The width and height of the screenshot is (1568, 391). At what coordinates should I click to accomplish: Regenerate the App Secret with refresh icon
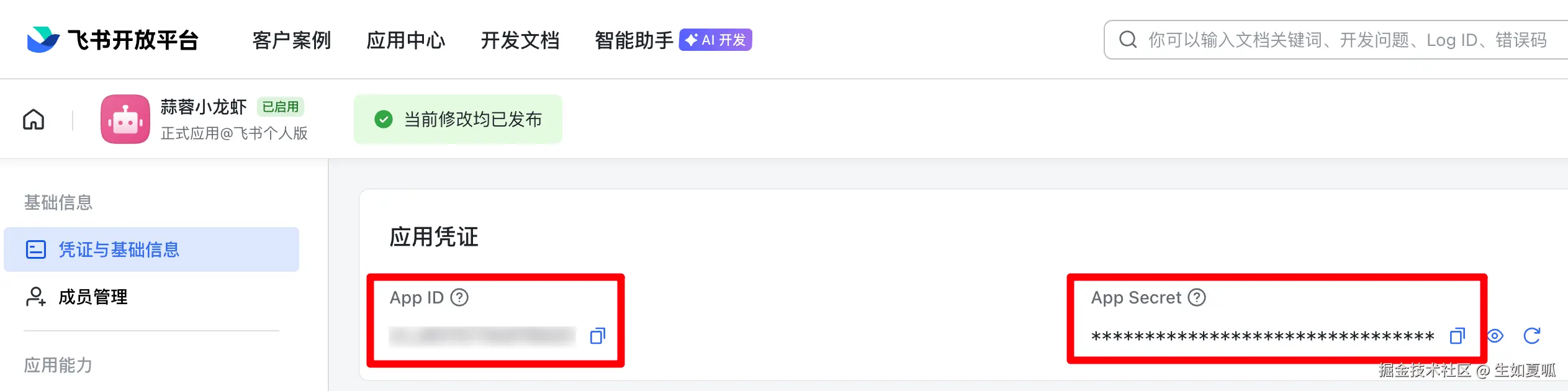(1532, 336)
